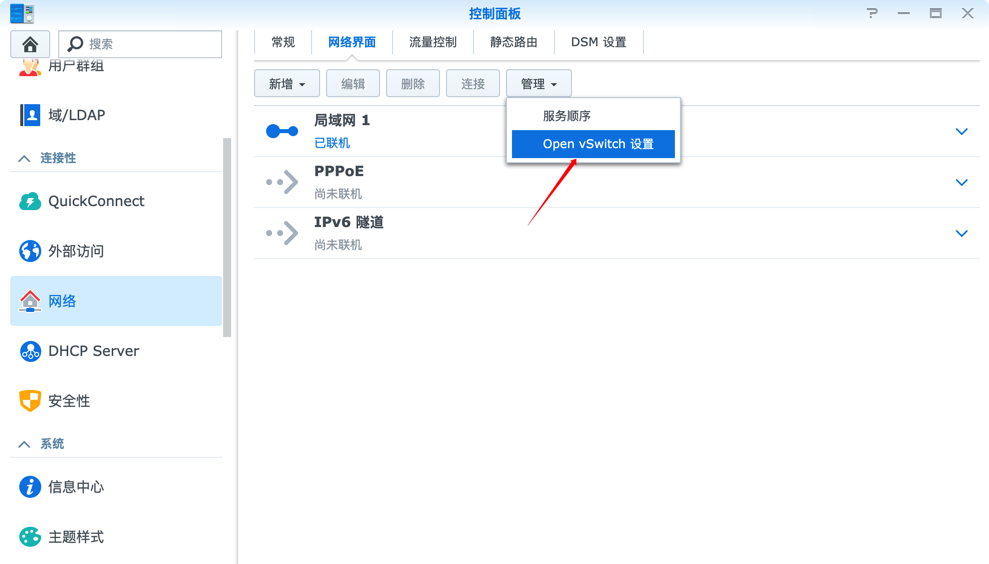
Task: Click the 删除 button
Action: (413, 83)
